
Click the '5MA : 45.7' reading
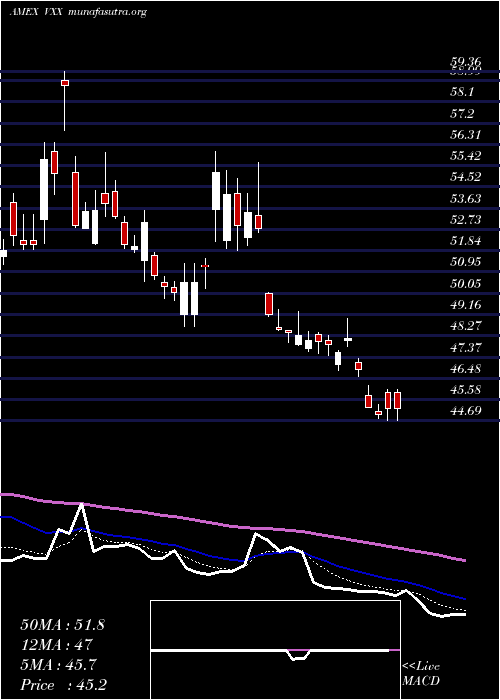[59, 665]
